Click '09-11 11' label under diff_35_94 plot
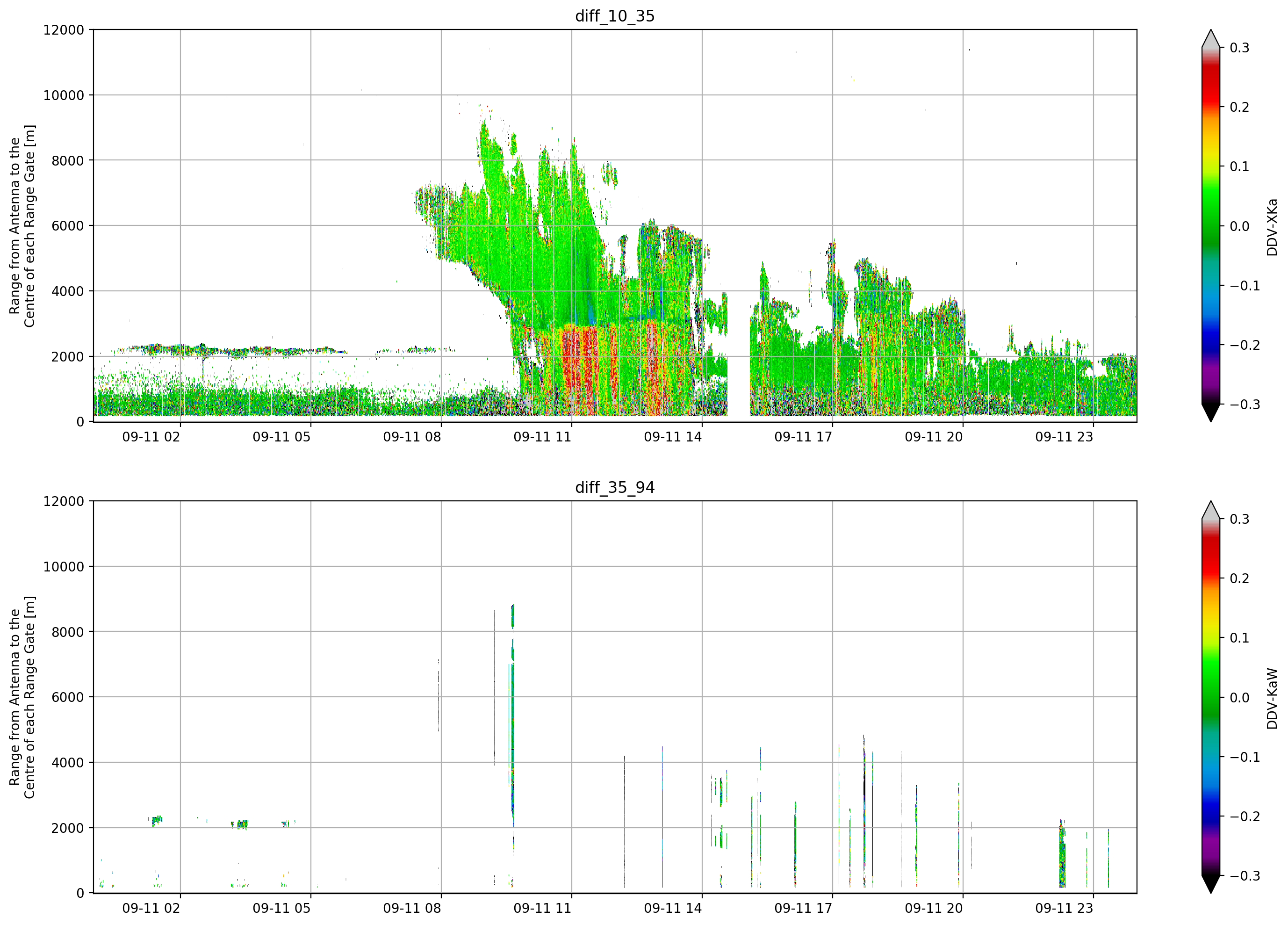Screen dimensions: 1288x925 [542, 908]
